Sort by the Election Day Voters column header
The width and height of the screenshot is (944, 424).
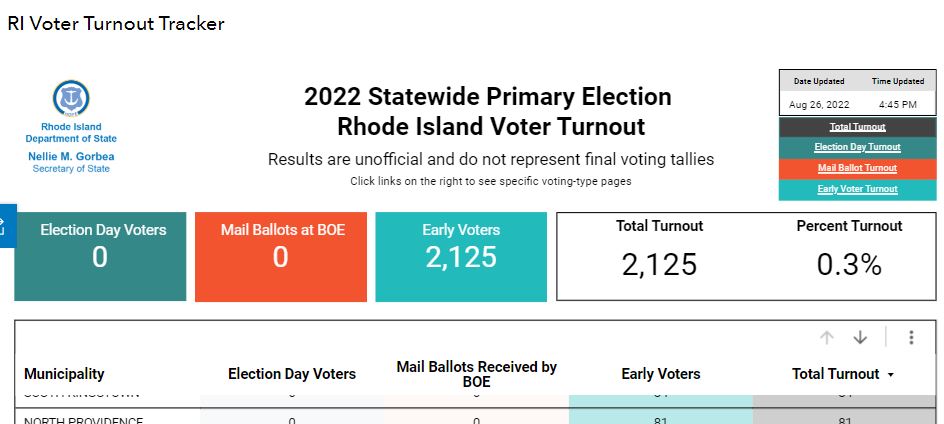tap(291, 374)
